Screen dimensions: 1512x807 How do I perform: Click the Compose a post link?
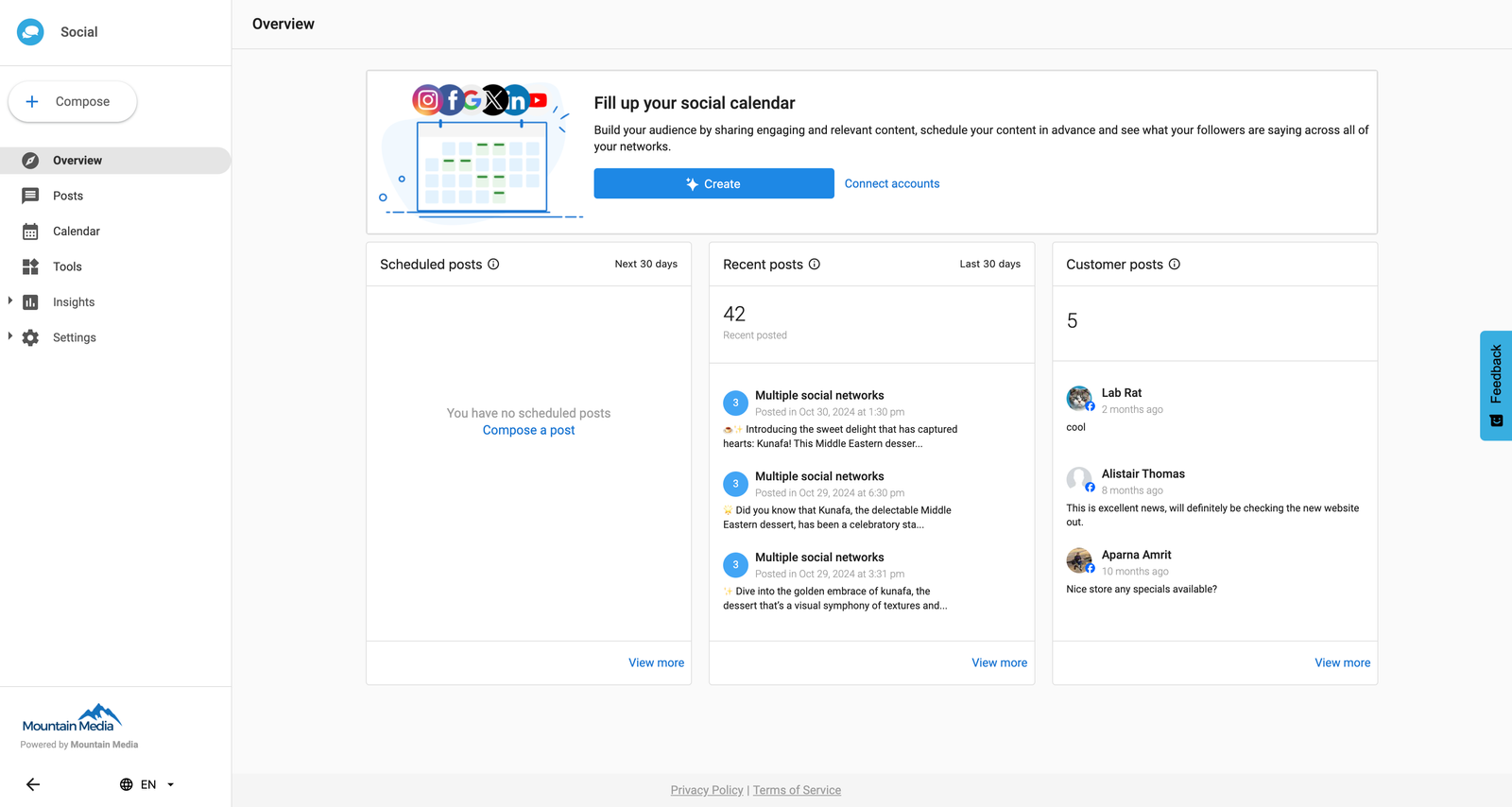[x=528, y=430]
